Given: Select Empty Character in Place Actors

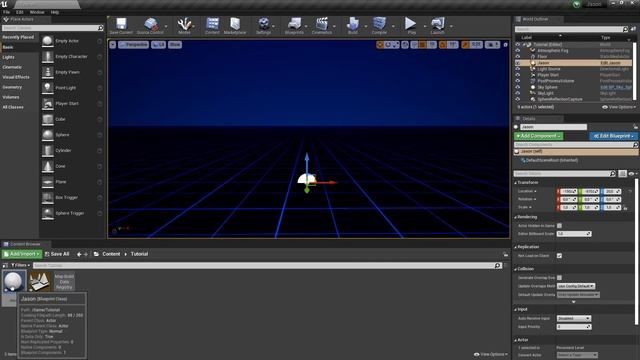Looking at the screenshot, I should [72, 57].
